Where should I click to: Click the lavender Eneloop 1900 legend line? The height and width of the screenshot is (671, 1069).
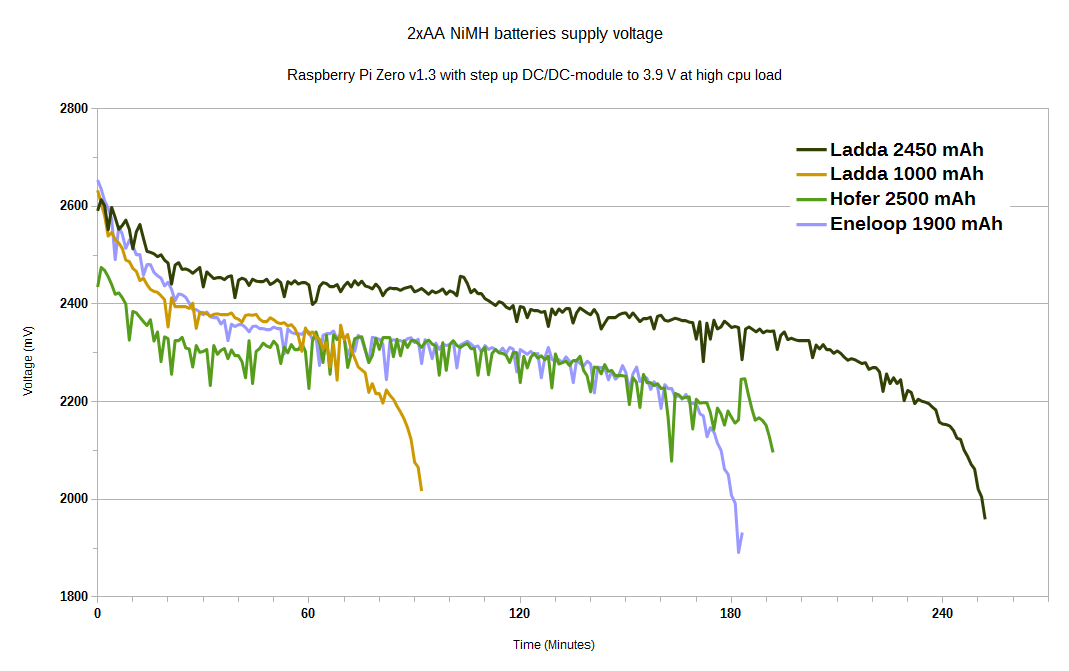811,224
